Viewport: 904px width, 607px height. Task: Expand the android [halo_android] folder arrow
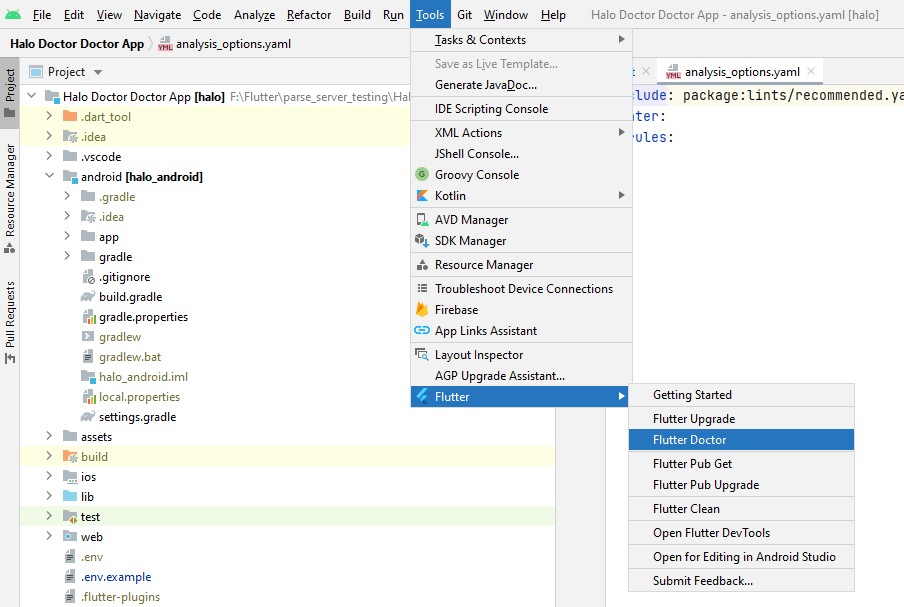(49, 177)
